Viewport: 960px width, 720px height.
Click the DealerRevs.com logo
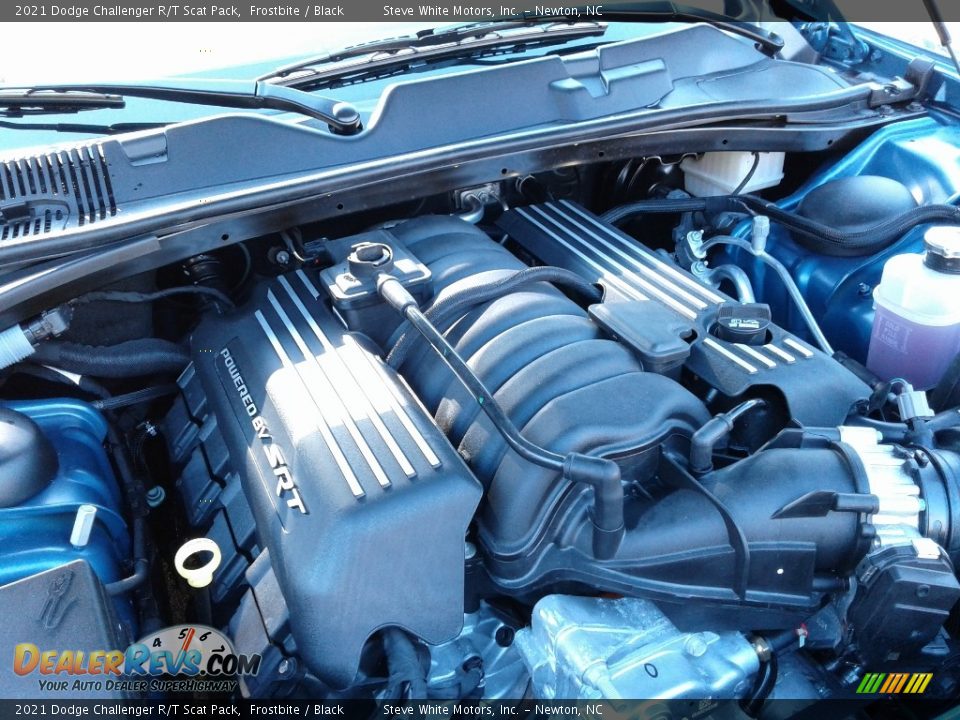pyautogui.click(x=137, y=660)
